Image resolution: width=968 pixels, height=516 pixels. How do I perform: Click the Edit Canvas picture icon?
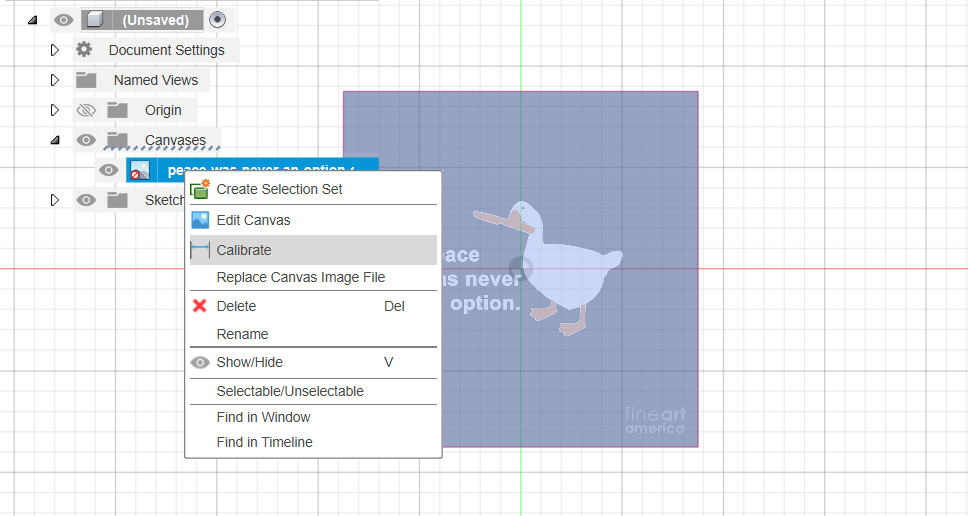point(200,220)
